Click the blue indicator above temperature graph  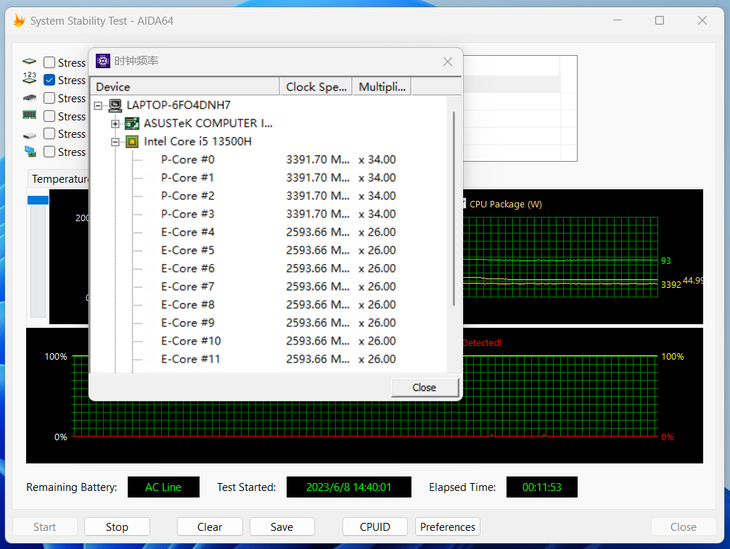point(38,200)
